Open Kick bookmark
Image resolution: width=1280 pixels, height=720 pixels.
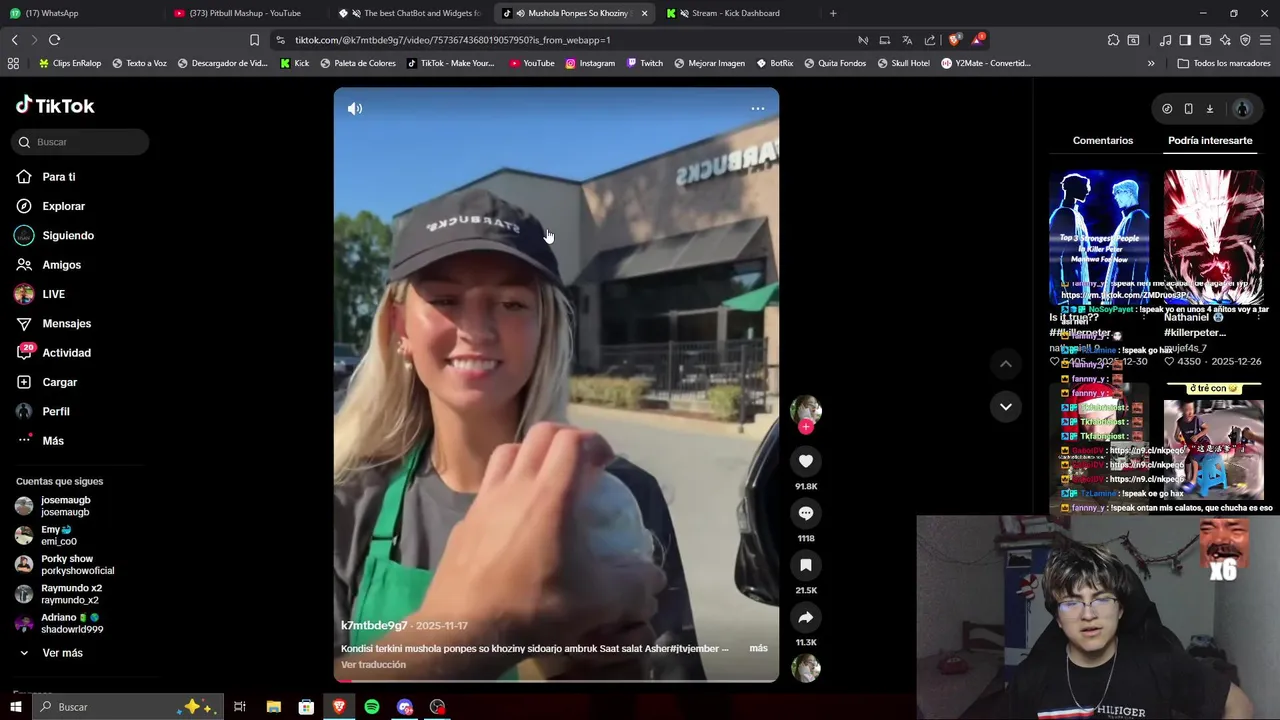pyautogui.click(x=294, y=63)
